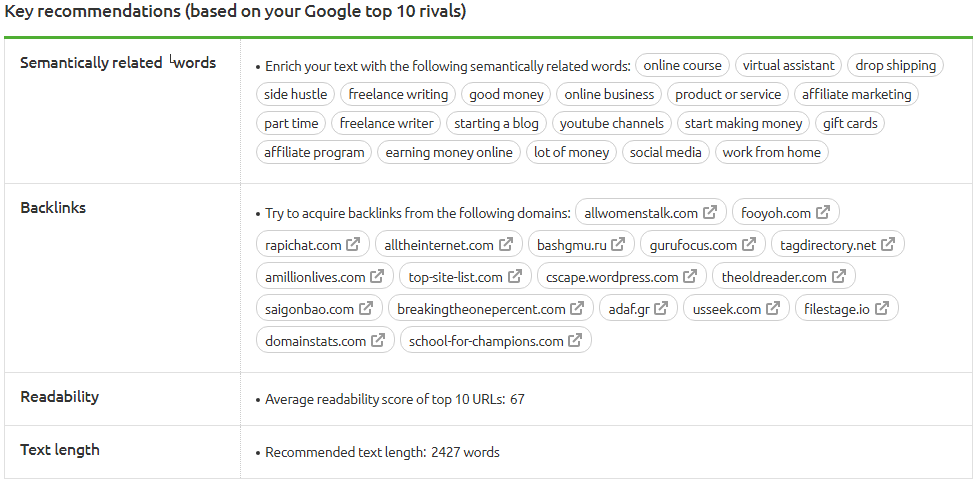This screenshot has height=484, width=979.
Task: Click the 'affiliate marketing' keyword tag
Action: click(856, 94)
